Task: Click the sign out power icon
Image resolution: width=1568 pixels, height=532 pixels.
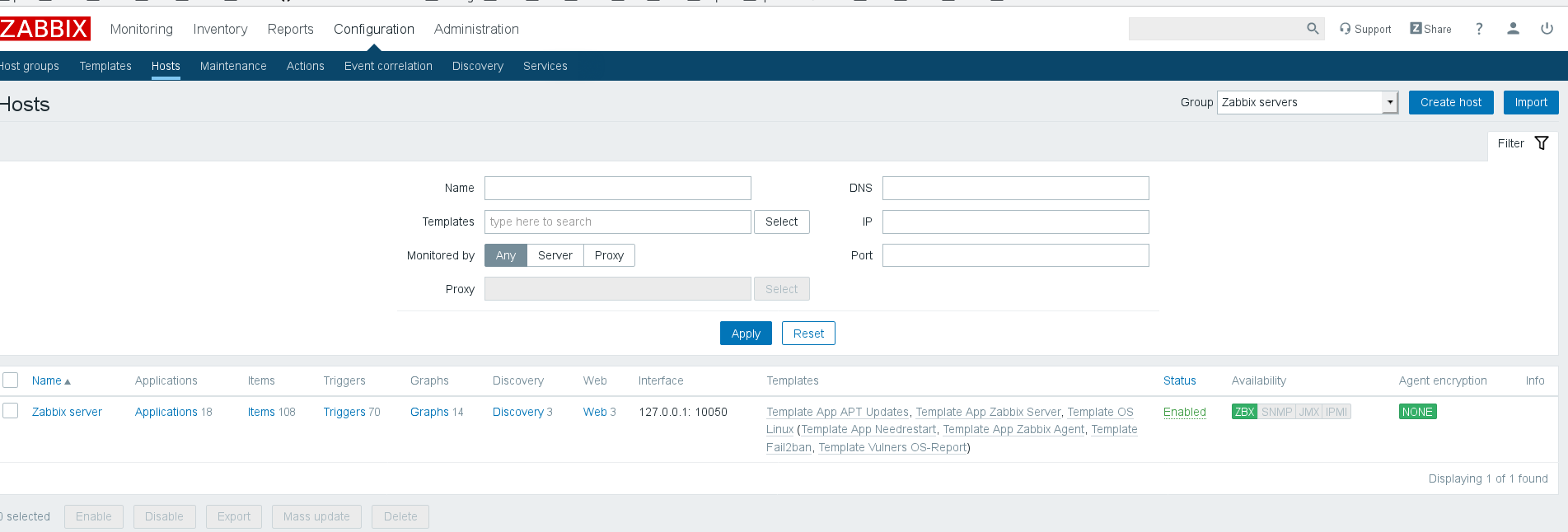Action: [1547, 29]
